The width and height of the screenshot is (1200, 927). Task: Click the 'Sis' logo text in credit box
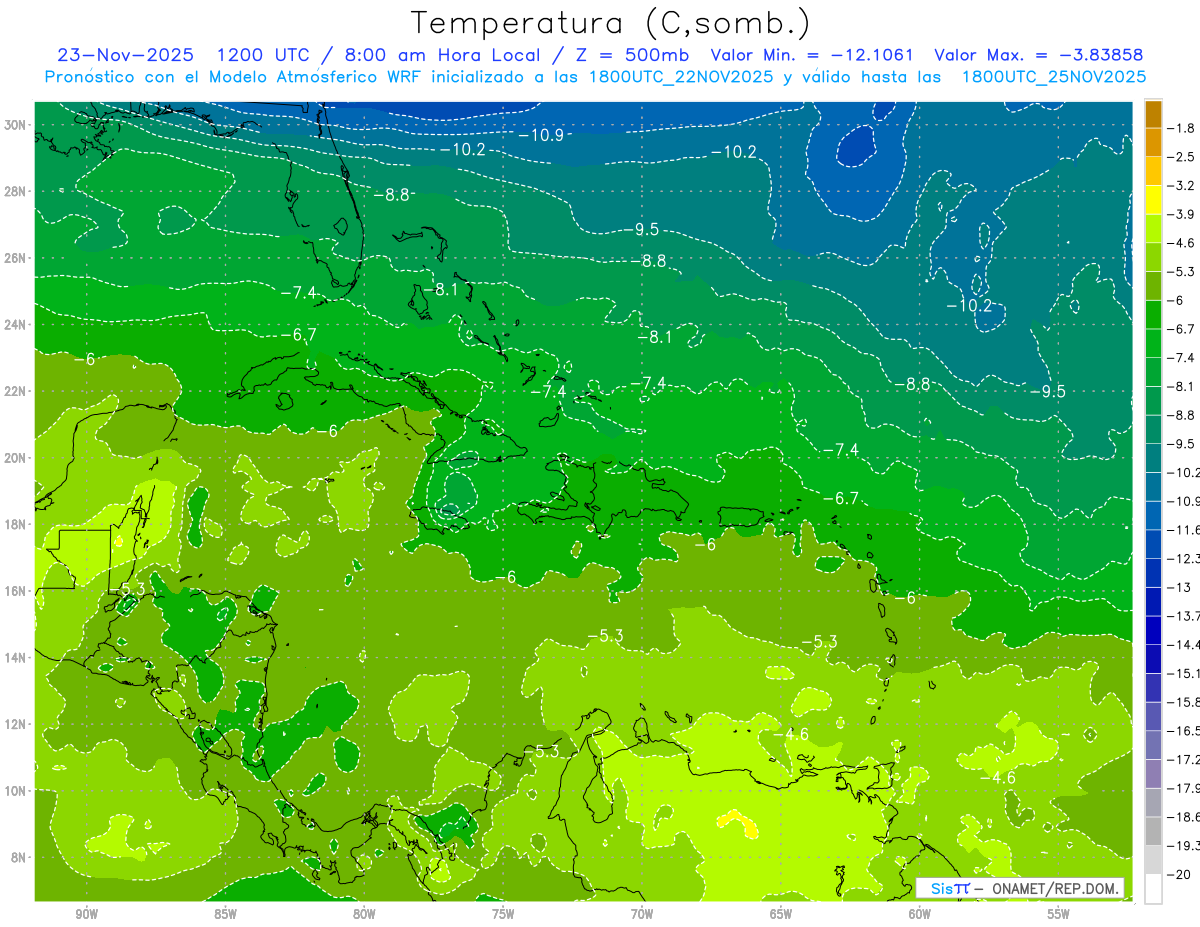click(942, 888)
